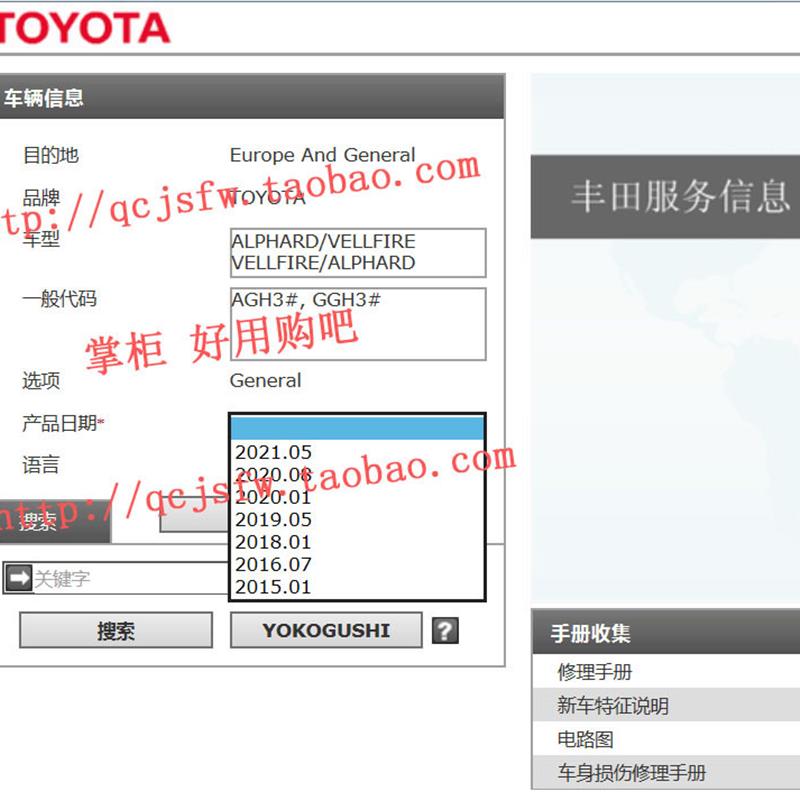The width and height of the screenshot is (800, 800).
Task: Focus the 关键字 keyword input field
Action: (x=130, y=579)
